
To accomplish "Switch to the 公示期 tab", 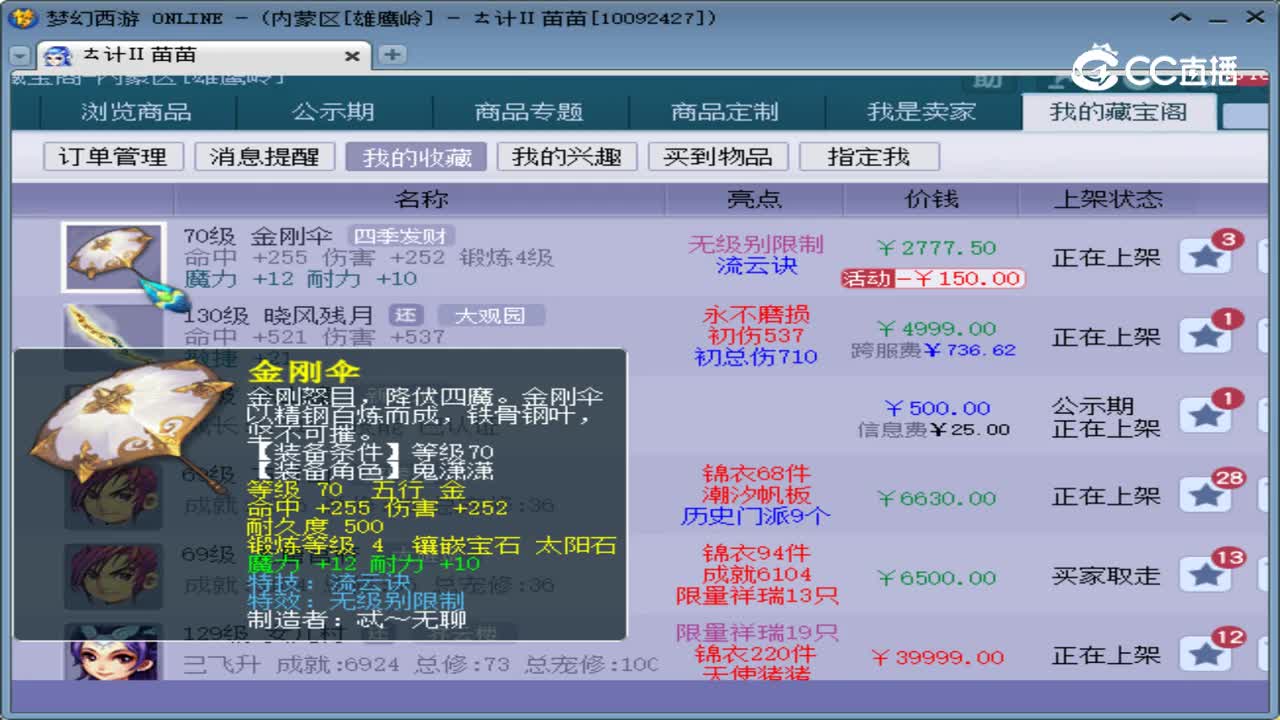I will (x=333, y=112).
